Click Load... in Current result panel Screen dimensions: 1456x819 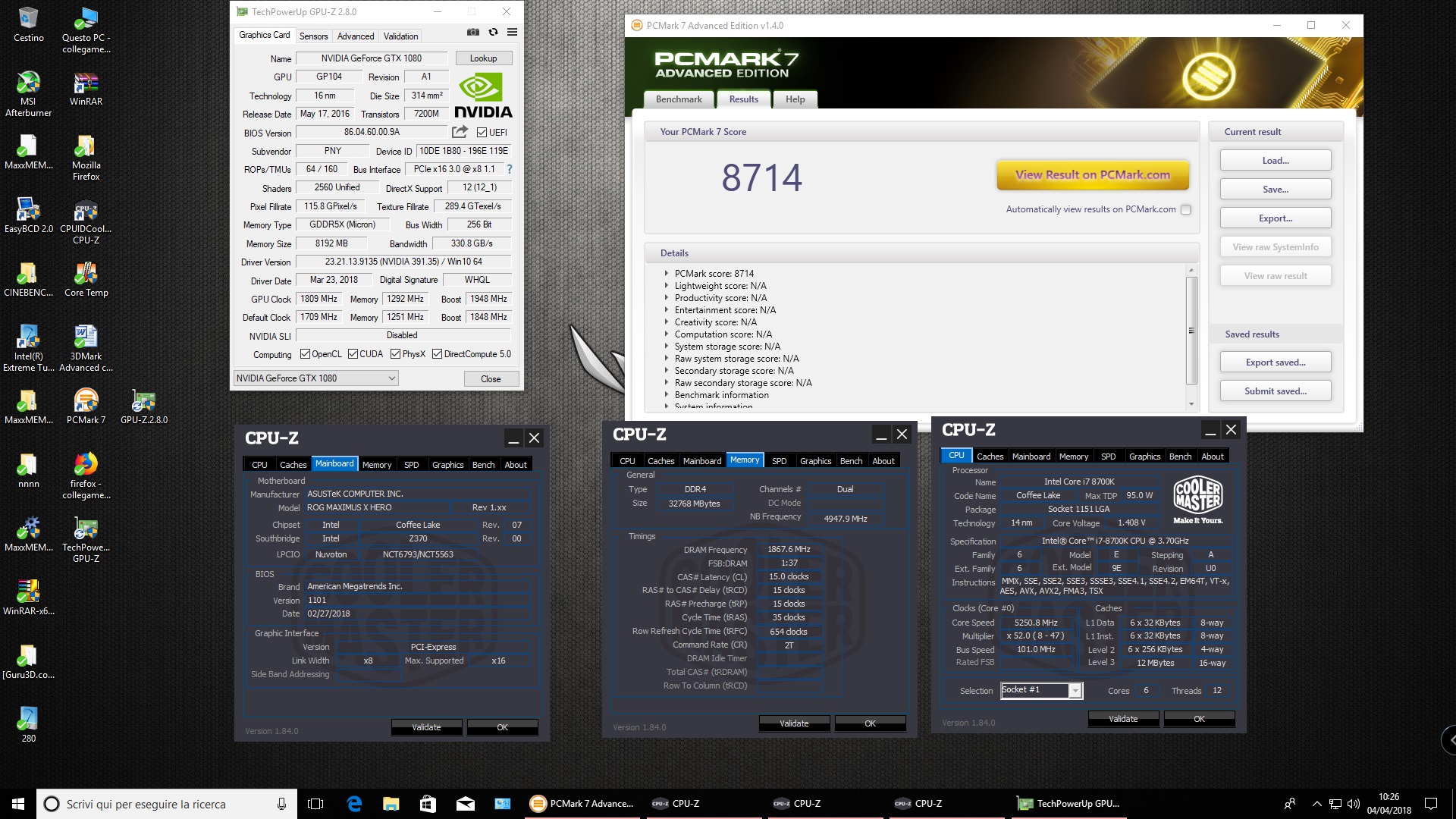[x=1276, y=161]
